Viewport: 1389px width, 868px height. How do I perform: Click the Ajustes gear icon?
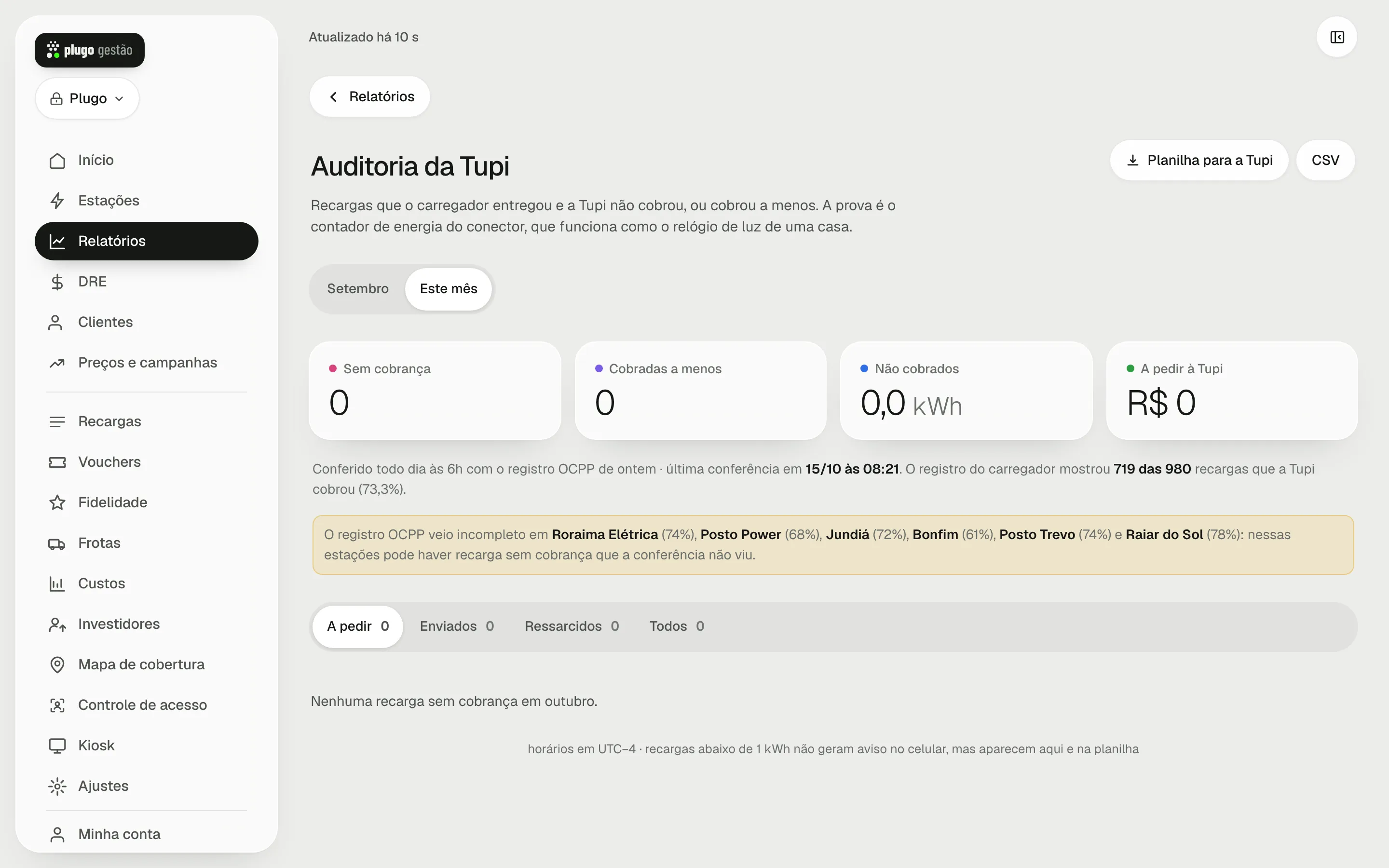pos(57,787)
